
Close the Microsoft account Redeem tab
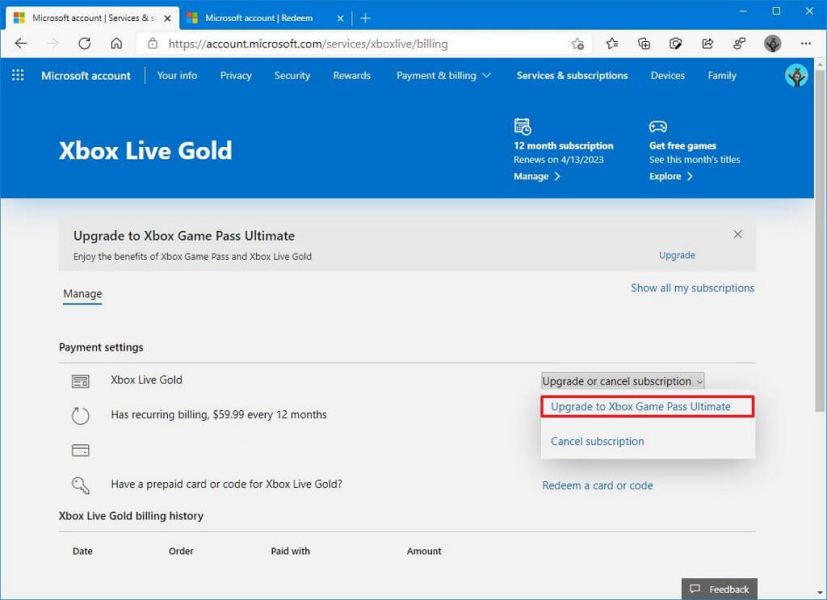[x=340, y=18]
